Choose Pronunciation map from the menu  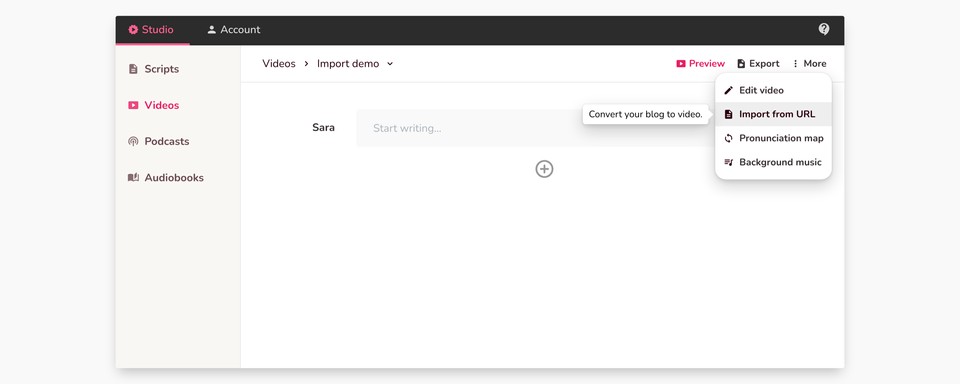[x=773, y=138]
